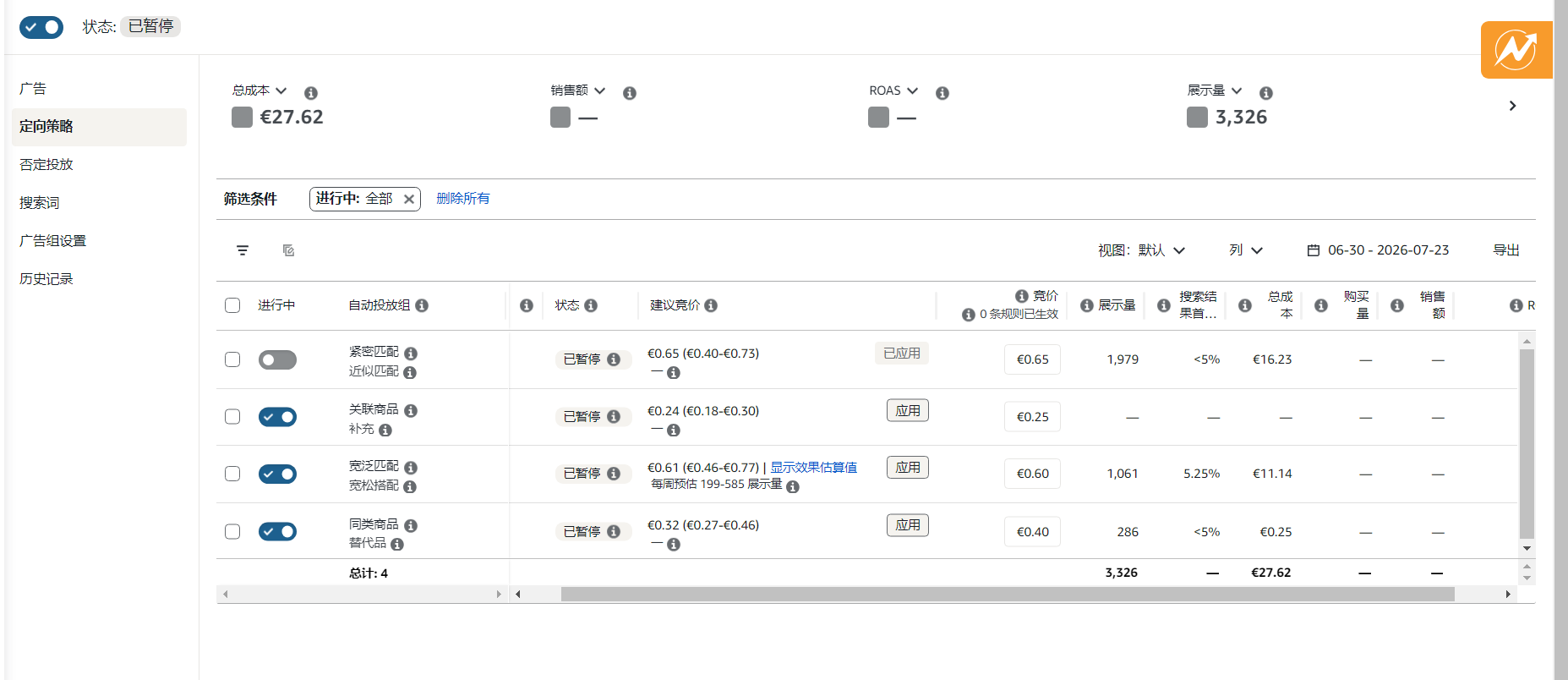
Task: Click info icon left of 展示量 column header
Action: [1087, 305]
